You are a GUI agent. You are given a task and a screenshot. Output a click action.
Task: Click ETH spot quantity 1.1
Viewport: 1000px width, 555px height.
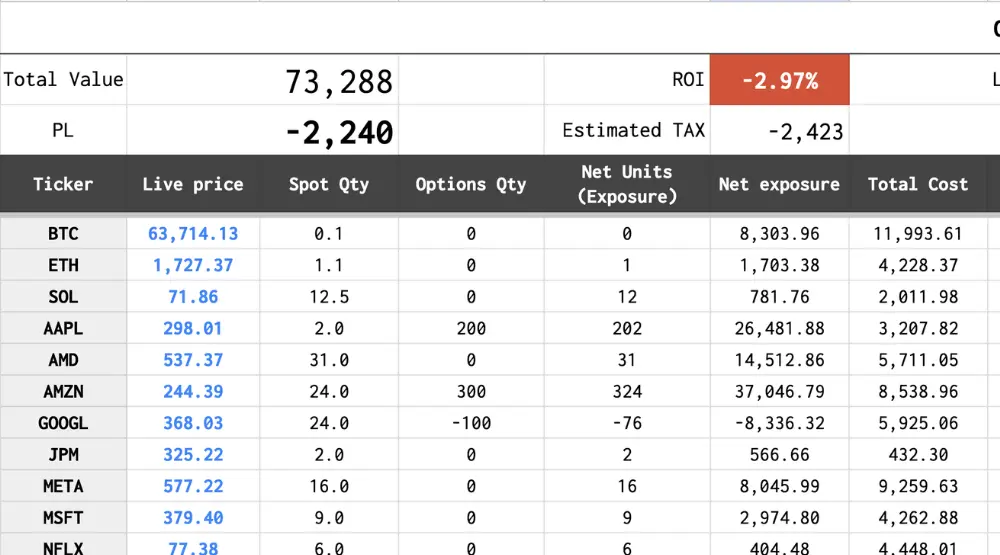328,265
